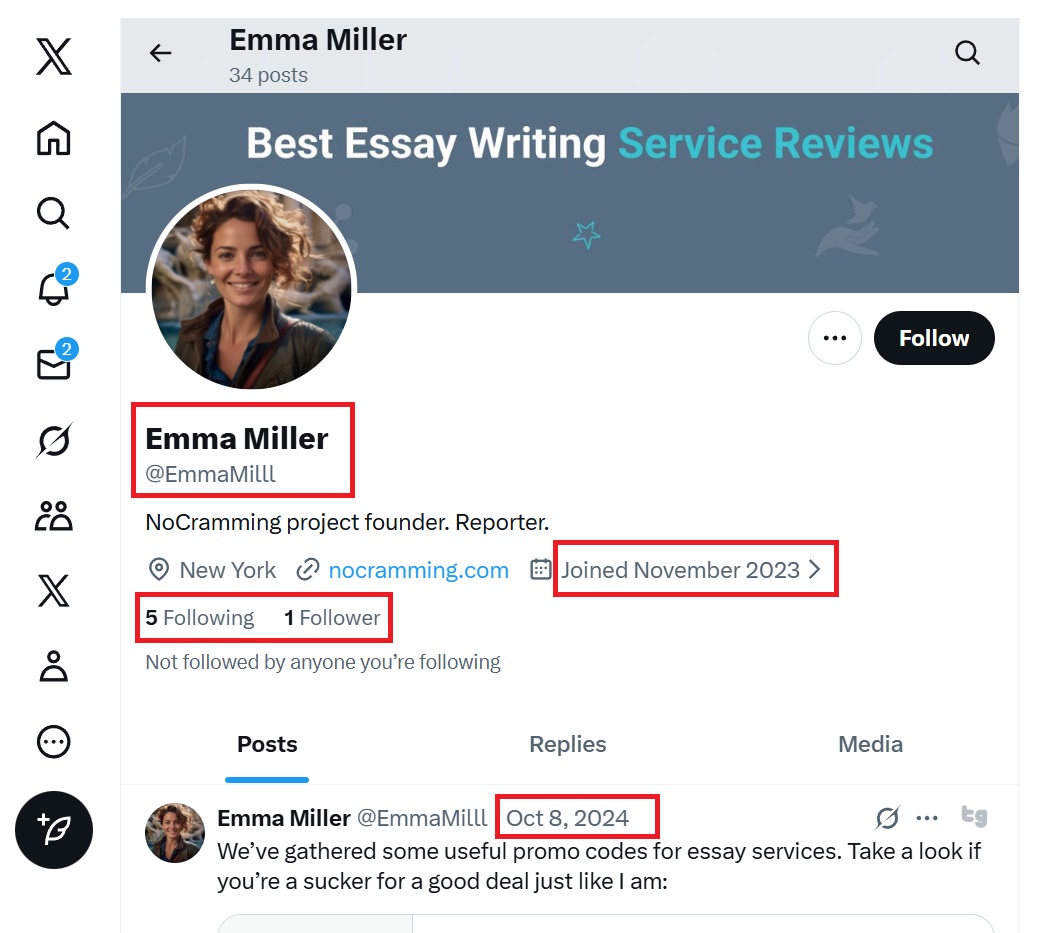Viewport: 1053px width, 933px height.
Task: Switch to the Replies tab
Action: point(567,744)
